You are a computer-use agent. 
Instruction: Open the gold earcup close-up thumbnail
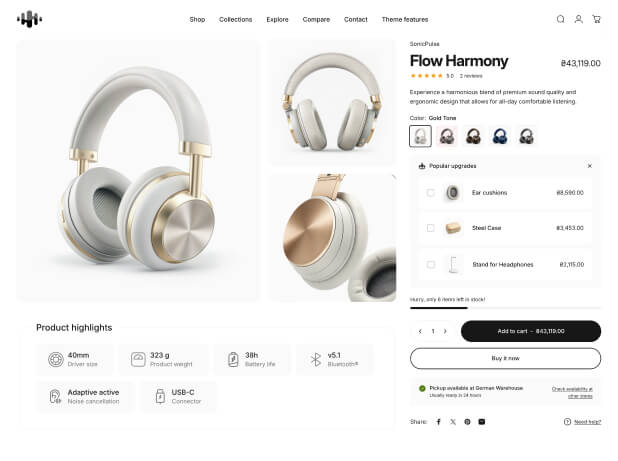pyautogui.click(x=333, y=238)
